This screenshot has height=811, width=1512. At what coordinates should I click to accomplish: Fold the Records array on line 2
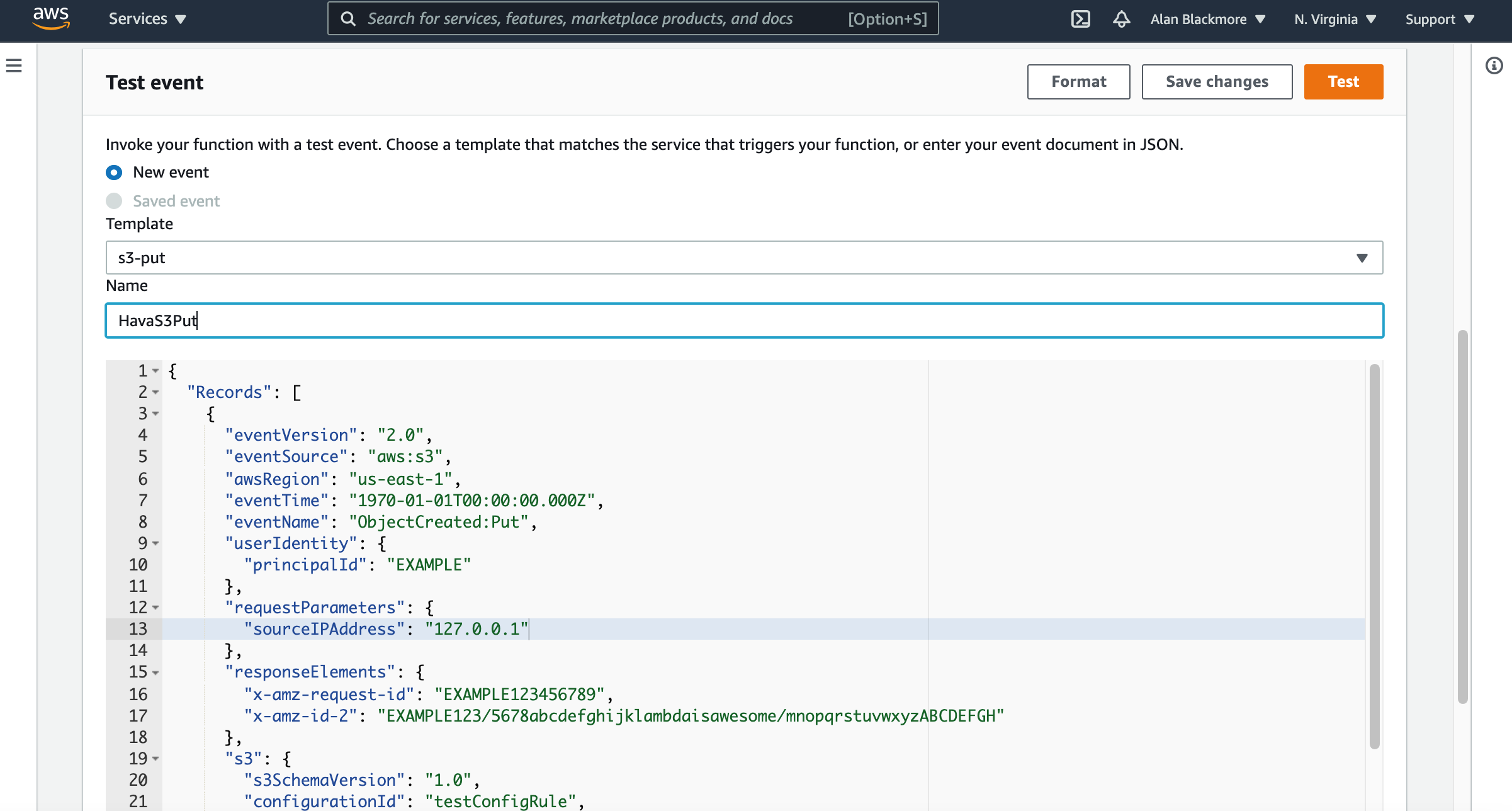pyautogui.click(x=155, y=392)
